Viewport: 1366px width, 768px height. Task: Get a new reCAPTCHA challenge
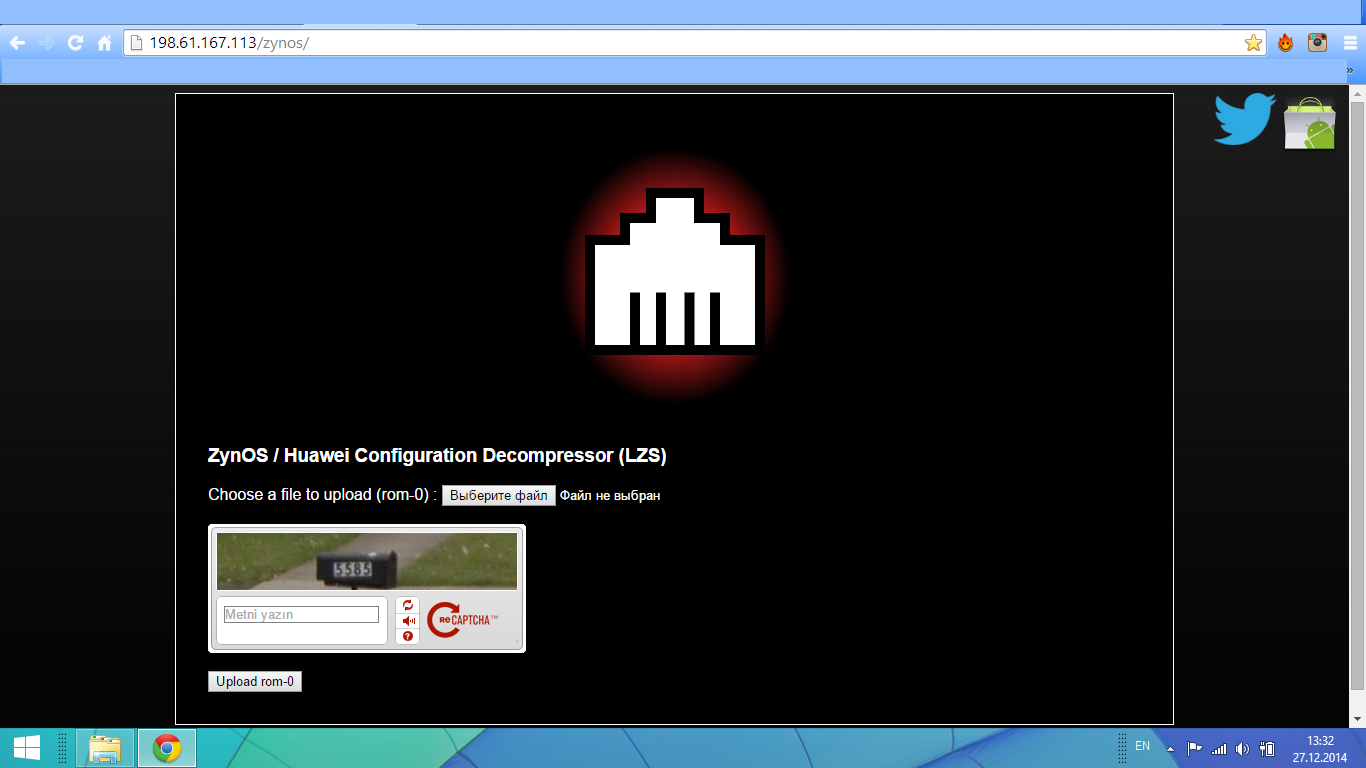tap(408, 605)
